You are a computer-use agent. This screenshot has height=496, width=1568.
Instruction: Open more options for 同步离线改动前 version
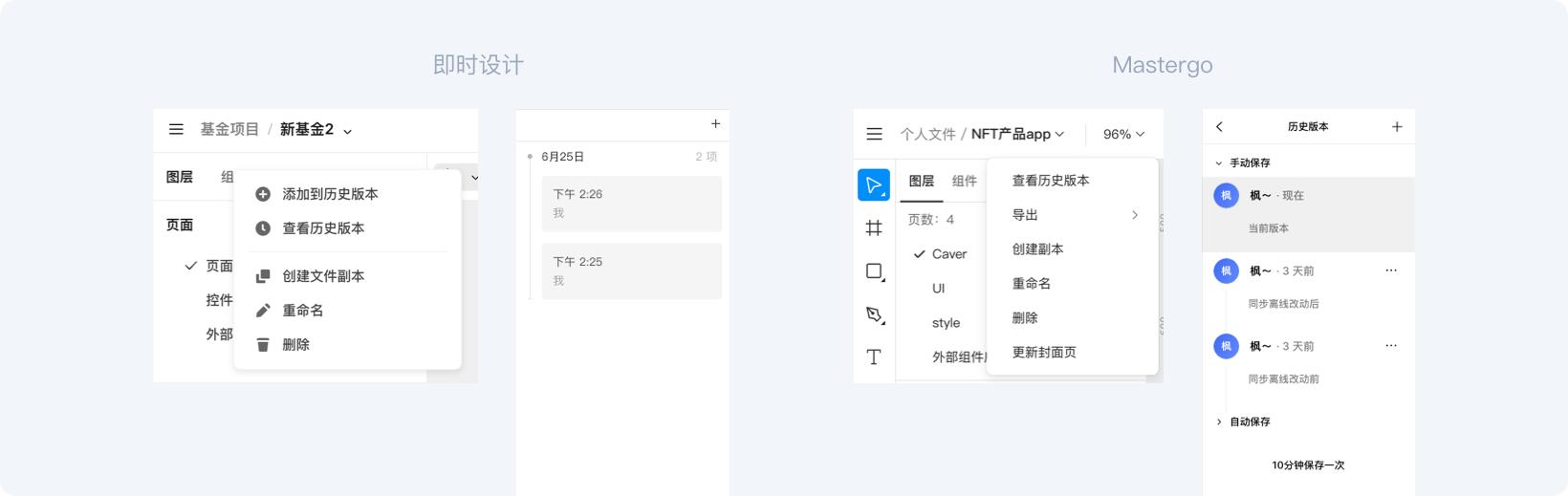coord(1391,346)
